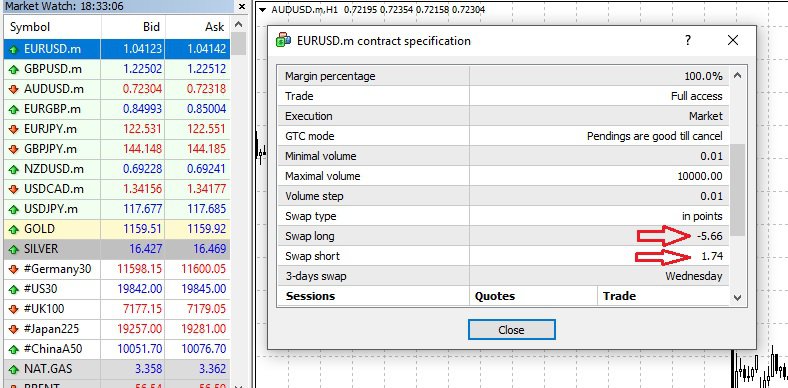
Task: Click the red down arrow beside AUDUSD.m
Action: pyautogui.click(x=14, y=89)
